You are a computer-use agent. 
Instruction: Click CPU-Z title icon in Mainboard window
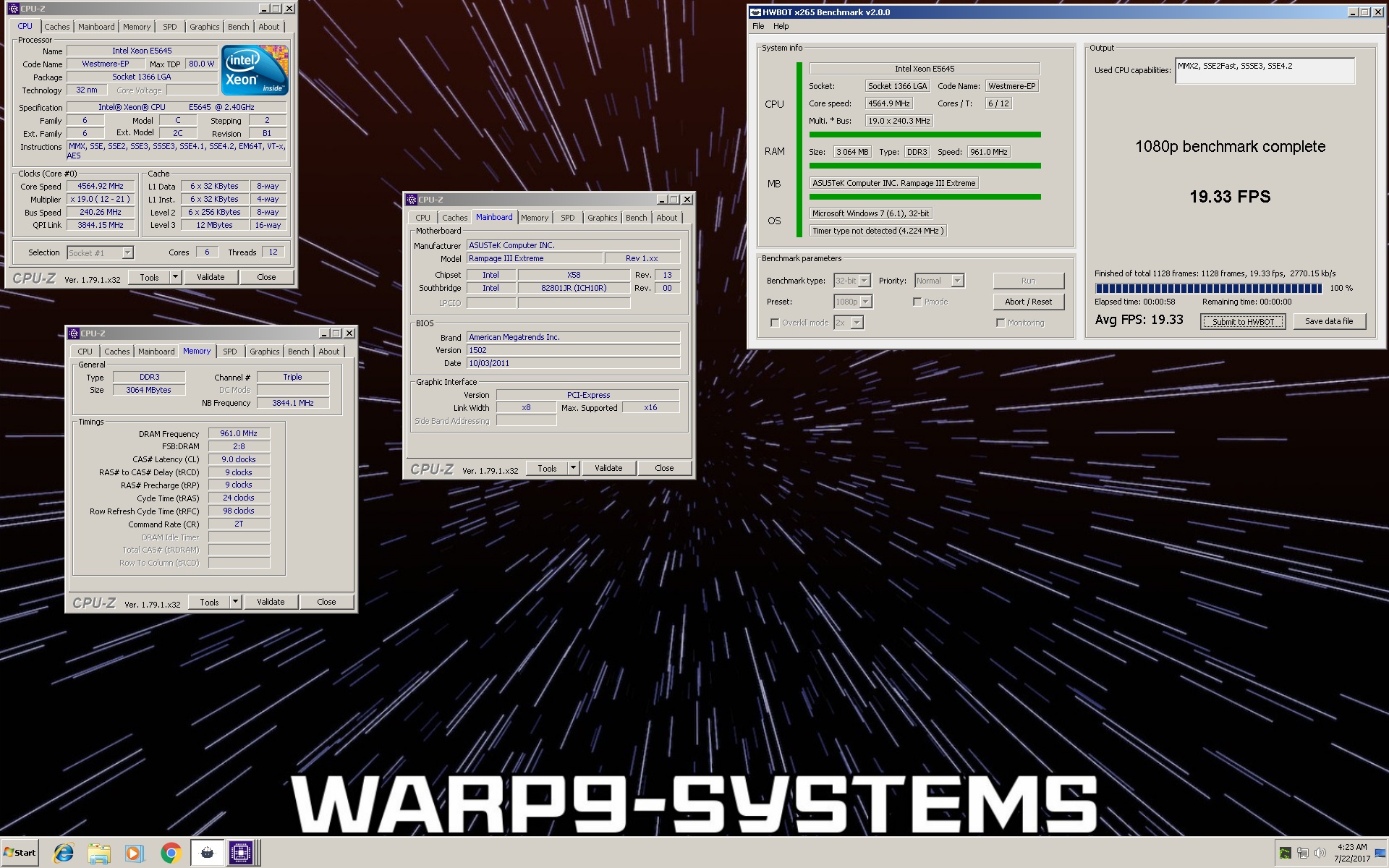click(x=412, y=200)
